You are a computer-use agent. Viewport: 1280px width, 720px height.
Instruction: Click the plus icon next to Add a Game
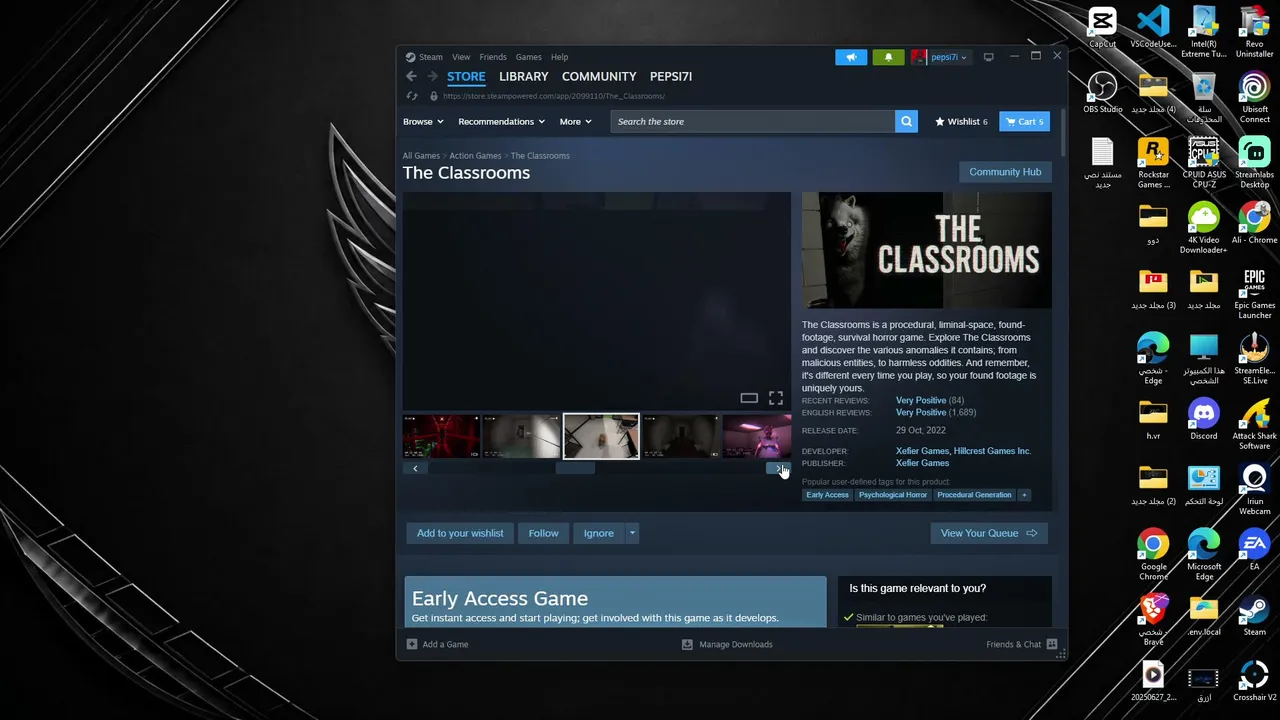tap(412, 644)
